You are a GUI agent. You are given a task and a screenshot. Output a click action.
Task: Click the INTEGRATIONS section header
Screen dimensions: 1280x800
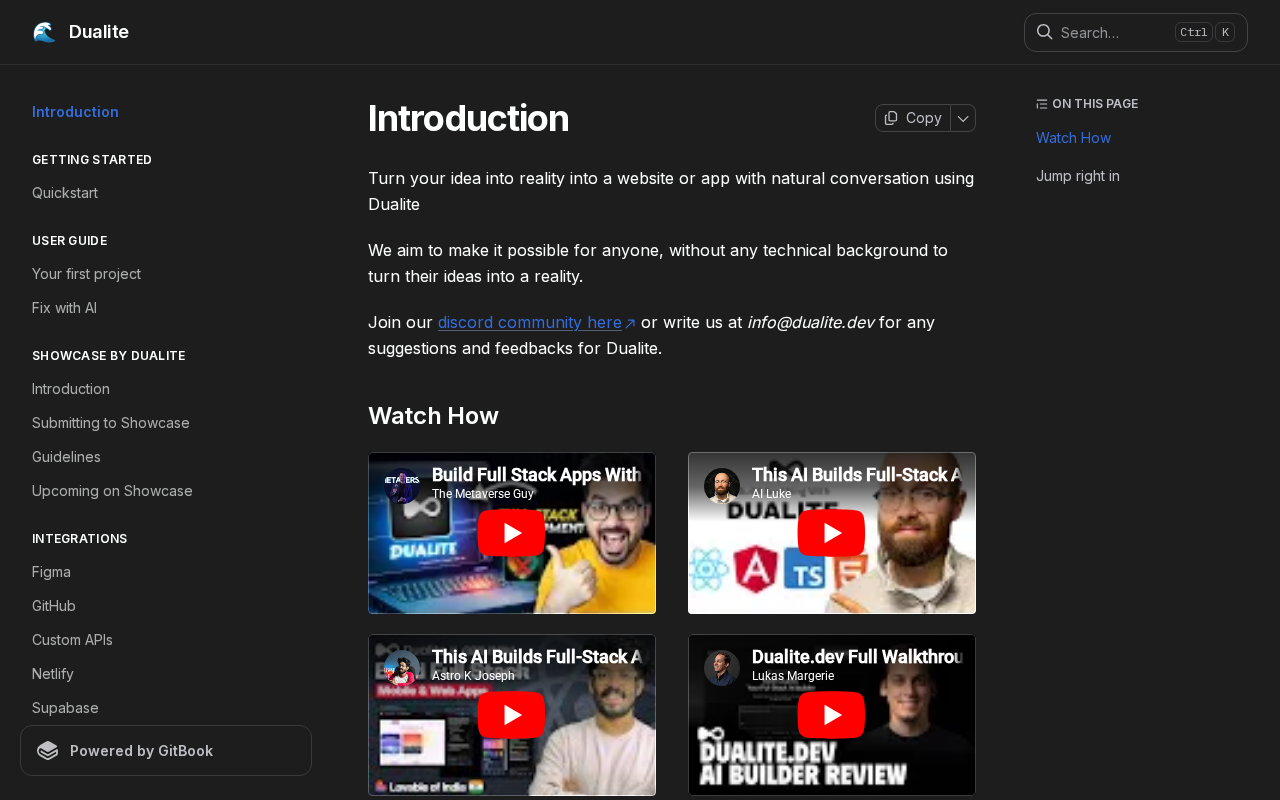80,539
